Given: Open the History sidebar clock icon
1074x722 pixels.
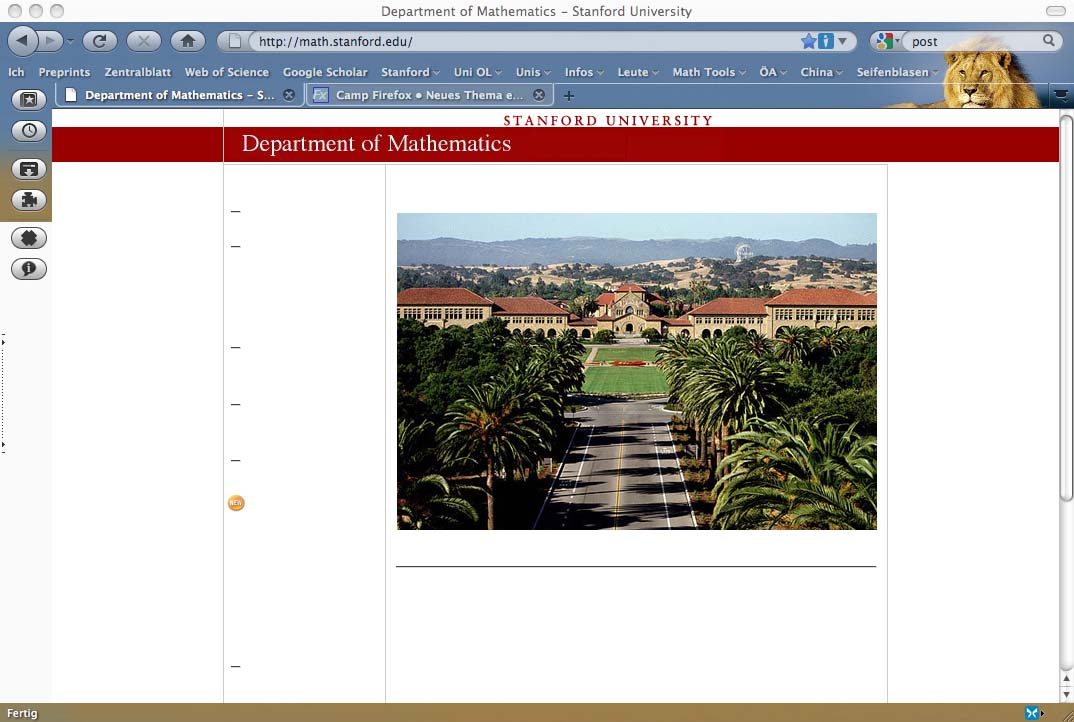Looking at the screenshot, I should (x=29, y=131).
